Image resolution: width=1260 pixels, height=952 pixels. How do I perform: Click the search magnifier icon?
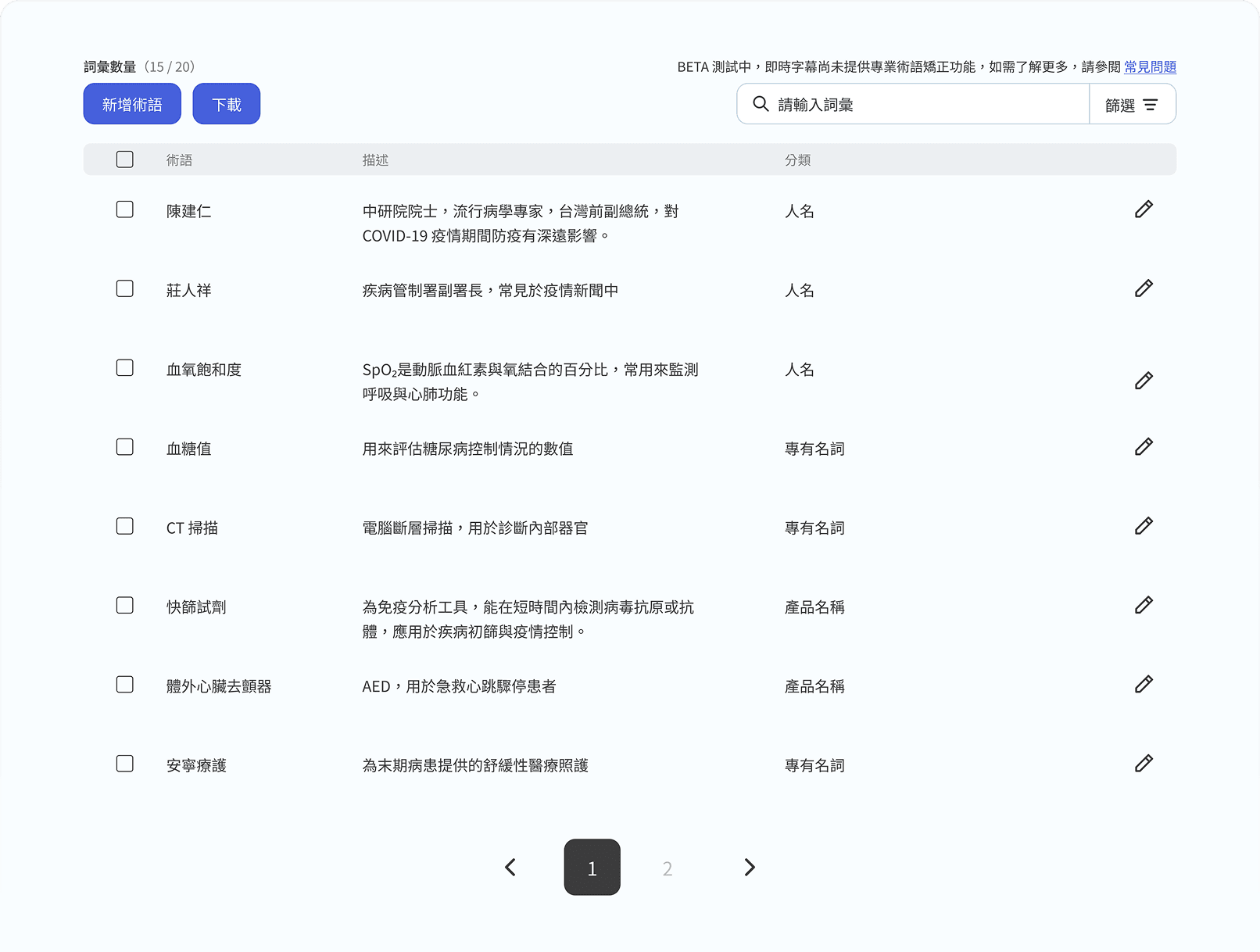coord(760,103)
